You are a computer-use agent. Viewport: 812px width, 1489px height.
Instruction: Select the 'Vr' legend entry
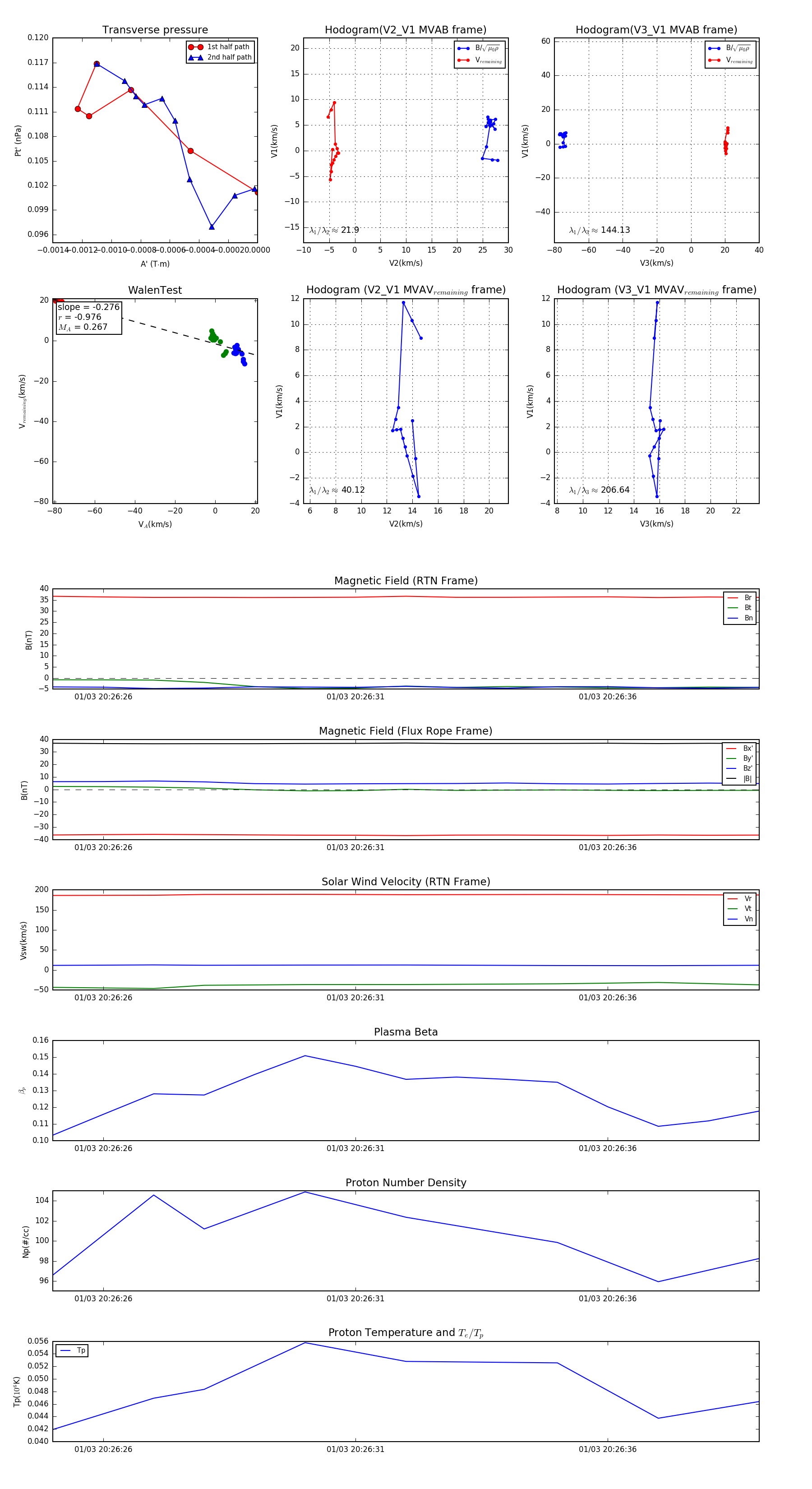point(740,898)
